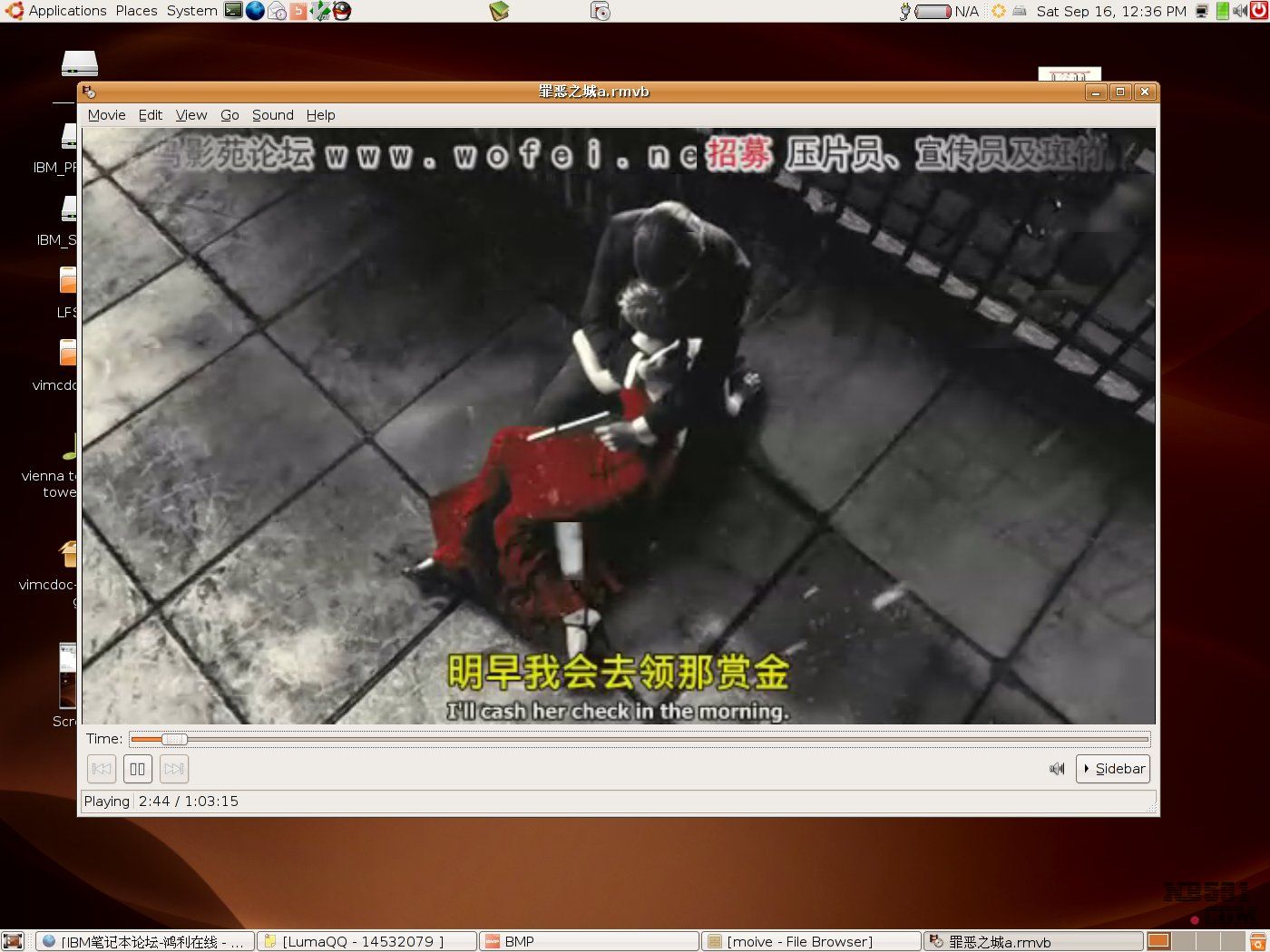The image size is (1270, 952).
Task: Switch to moive File Browser in taskbar
Action: click(x=811, y=942)
